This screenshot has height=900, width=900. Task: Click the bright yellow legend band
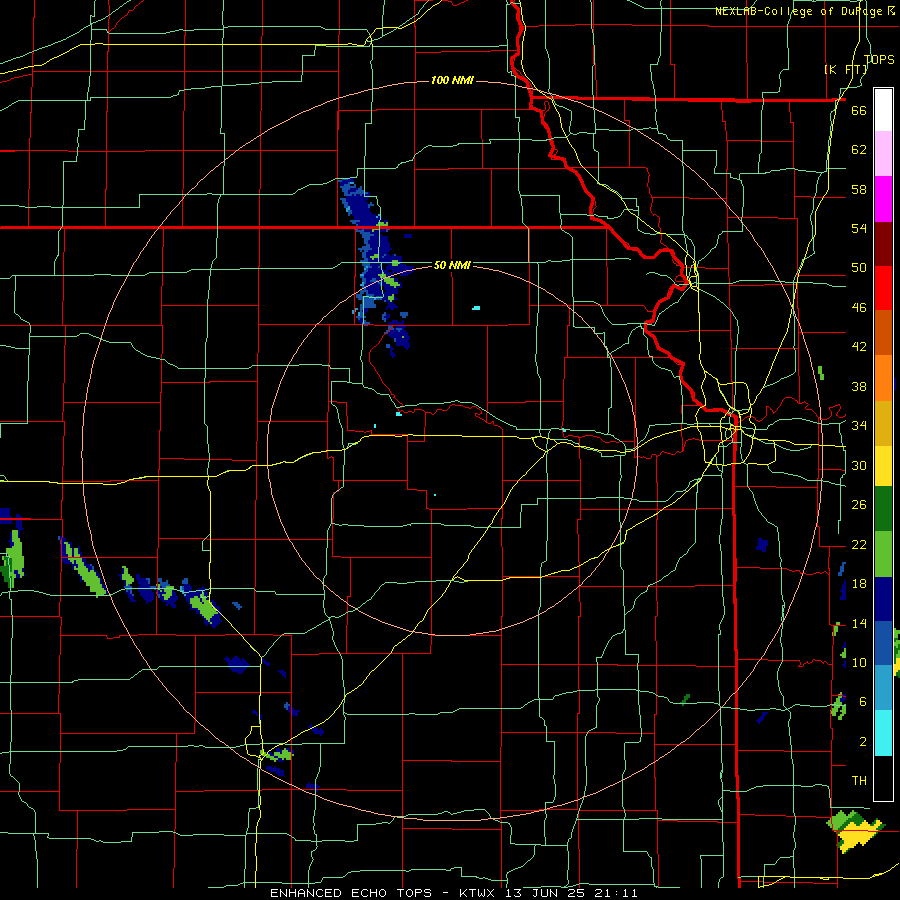click(883, 466)
